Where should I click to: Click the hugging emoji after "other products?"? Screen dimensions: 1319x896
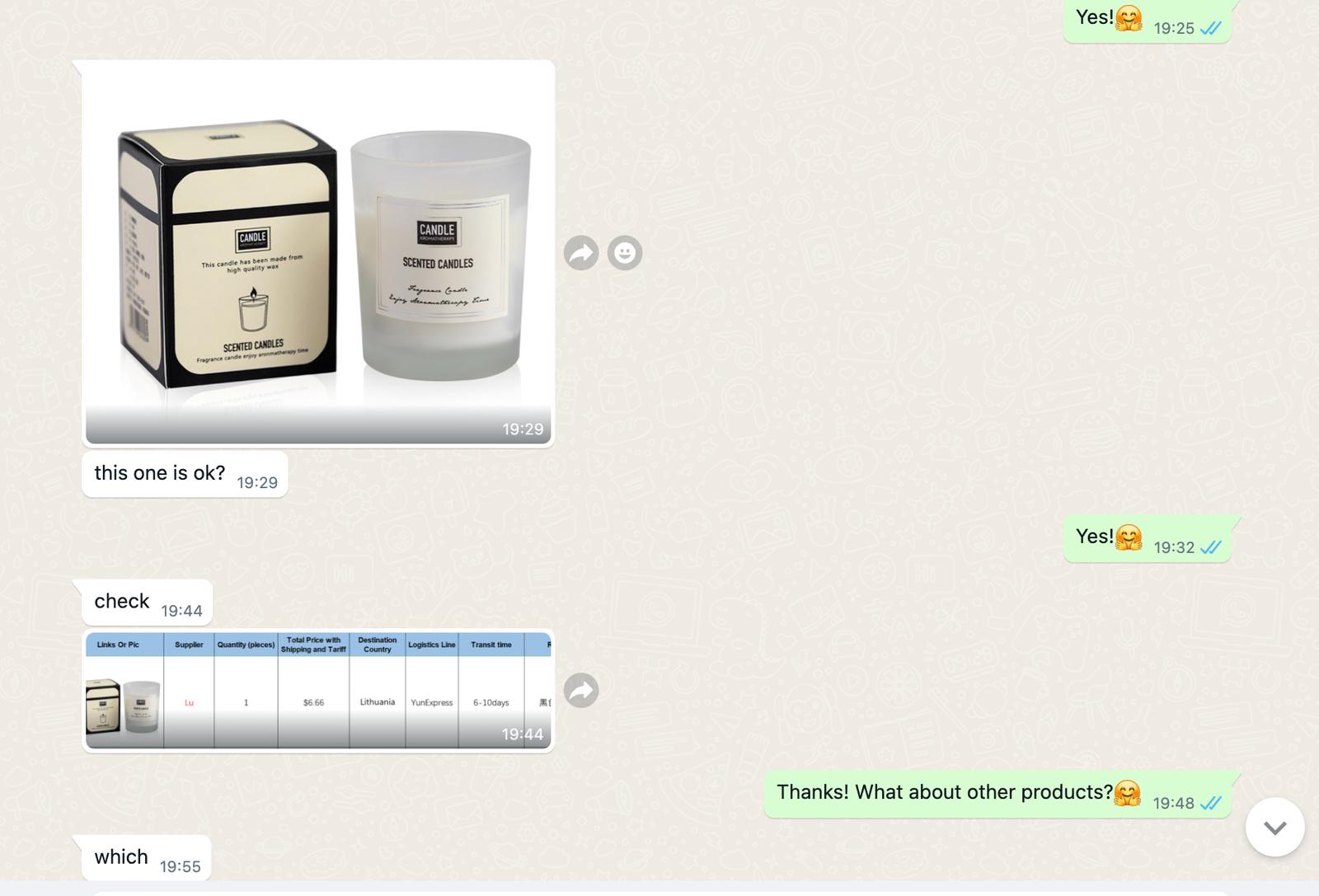click(x=1127, y=793)
